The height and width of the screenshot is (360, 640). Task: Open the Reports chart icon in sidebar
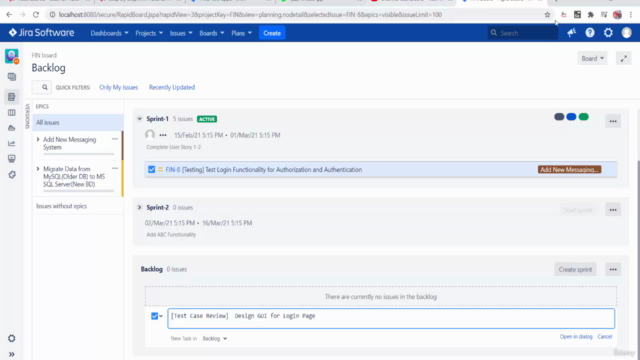[11, 143]
